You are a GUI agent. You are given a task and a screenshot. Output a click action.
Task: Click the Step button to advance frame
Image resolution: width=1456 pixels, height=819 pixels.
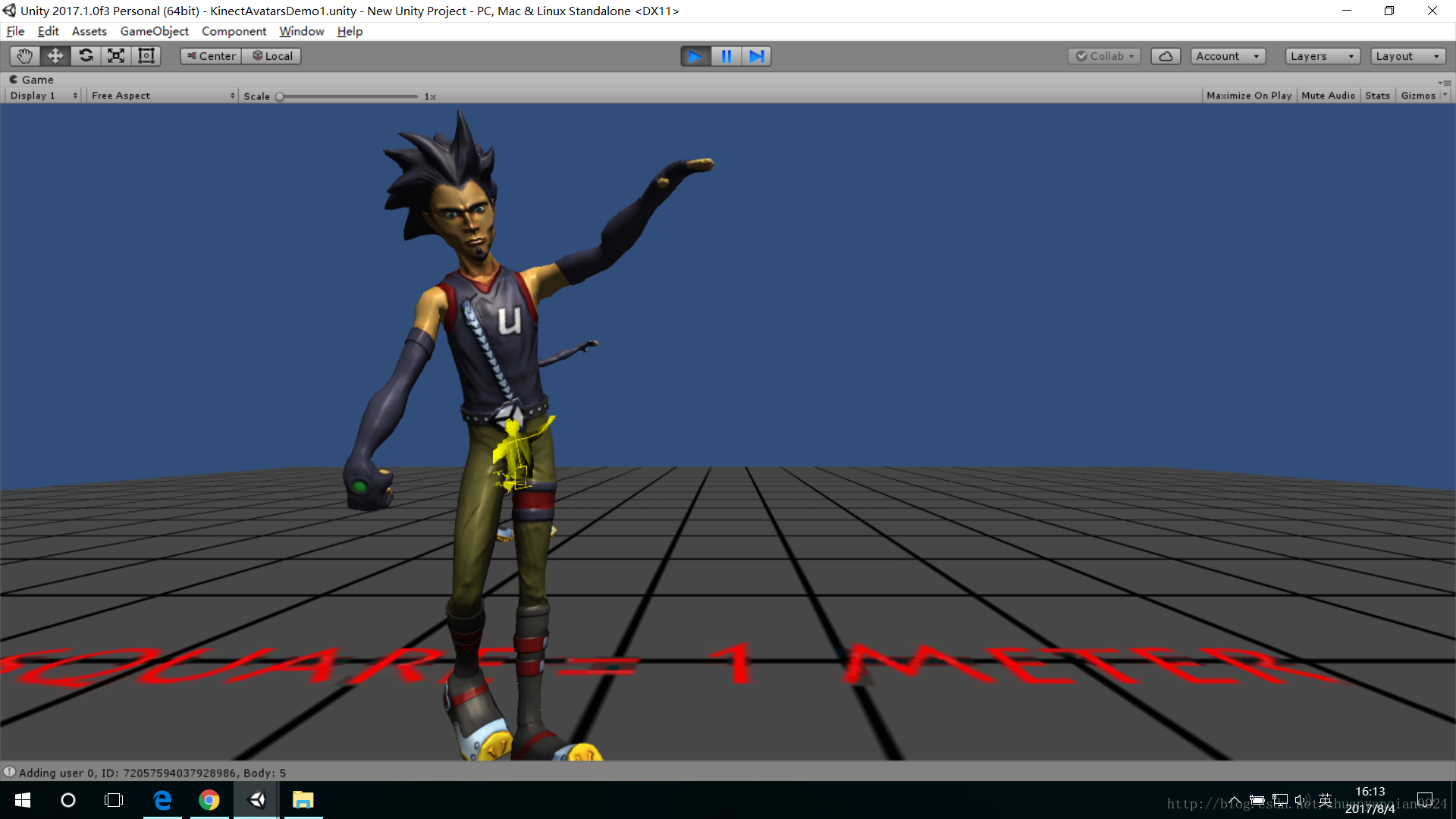[756, 55]
